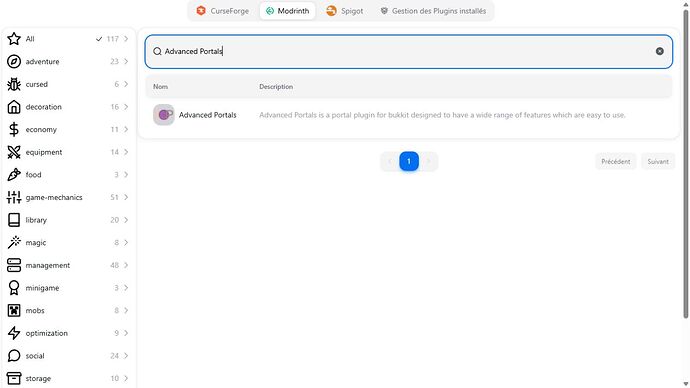The height and width of the screenshot is (388, 690).
Task: Click the archive box storage icon
Action: click(x=14, y=378)
